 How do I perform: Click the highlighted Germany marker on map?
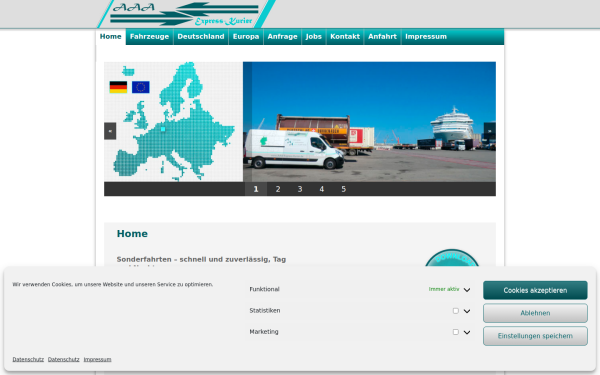click(163, 129)
